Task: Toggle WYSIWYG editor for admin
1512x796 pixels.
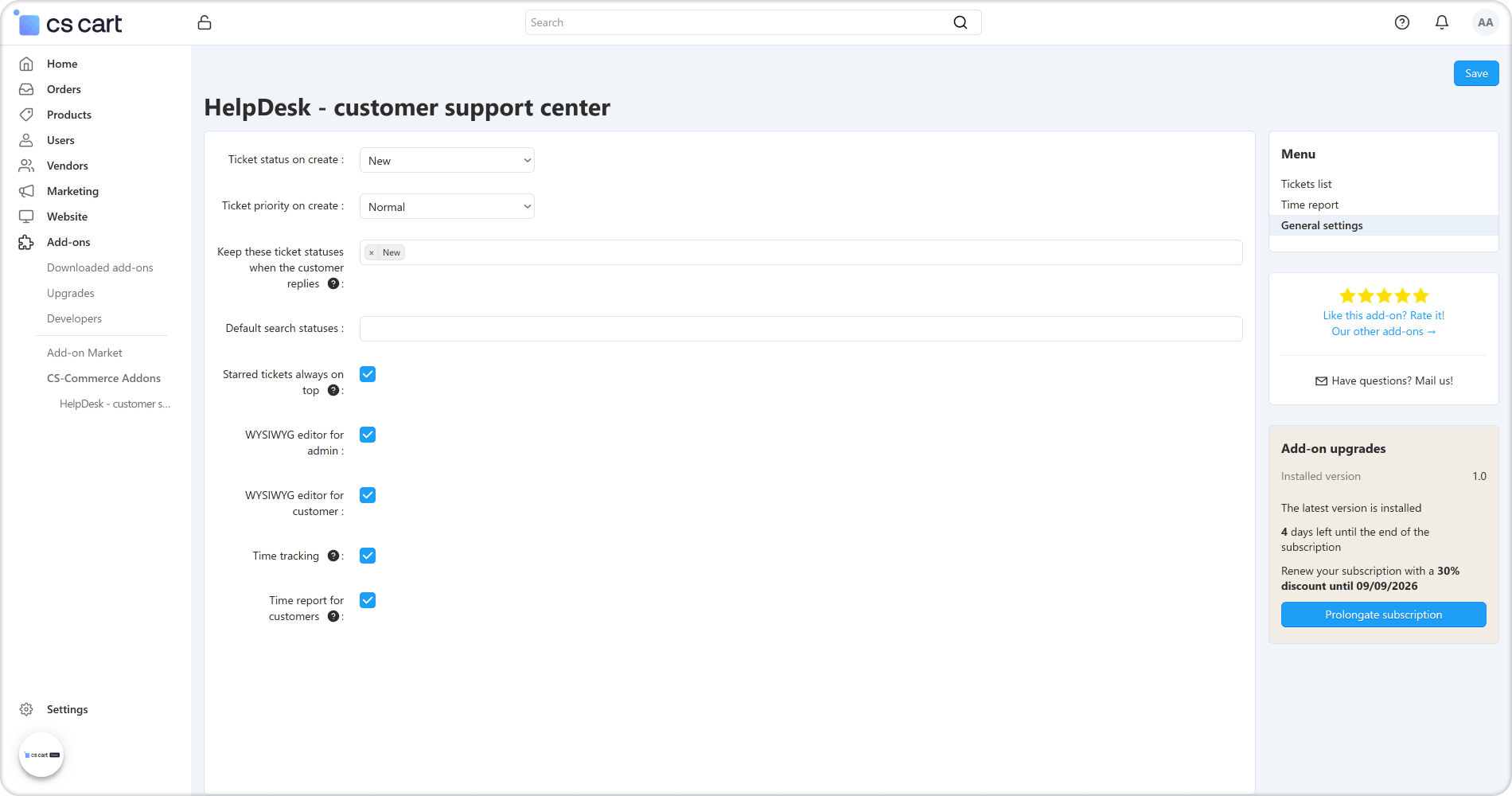Action: coord(368,435)
